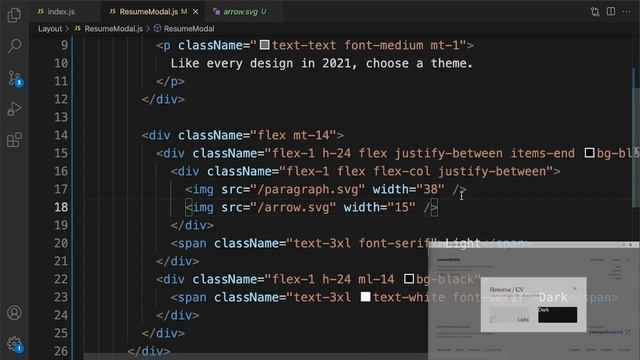
Task: Click line number 18 in gutter
Action: (61, 207)
